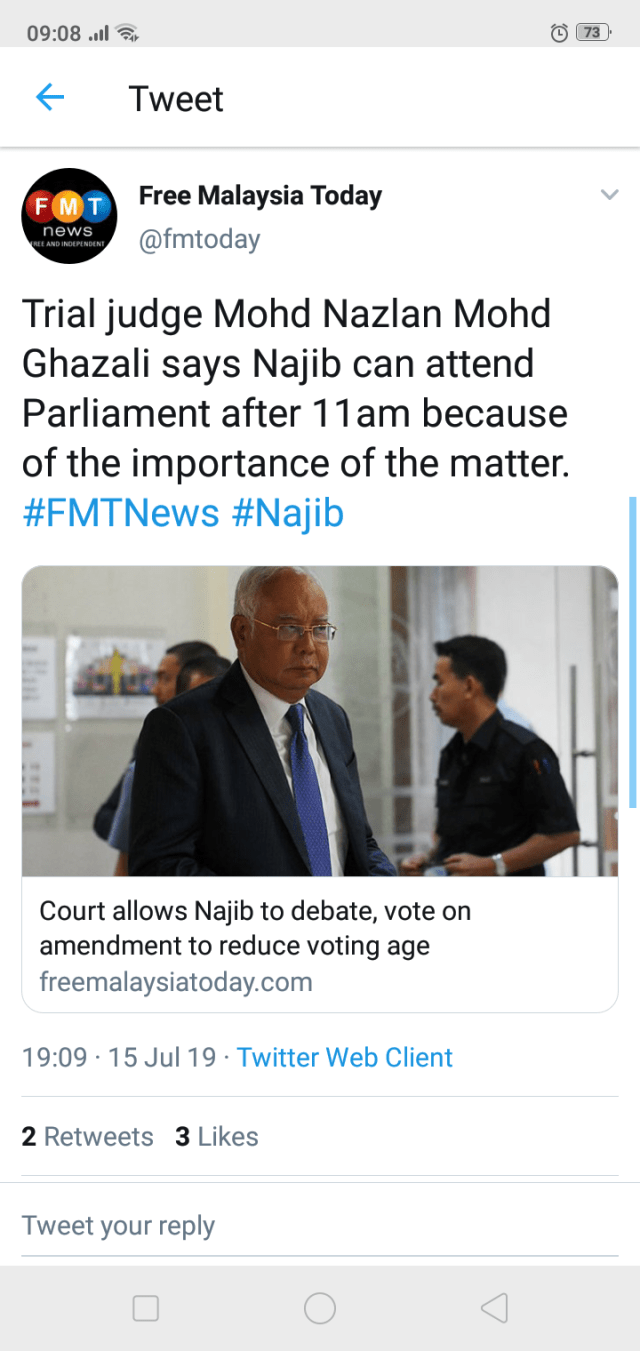The height and width of the screenshot is (1351, 640).
Task: Open the Free Malaysia Today account name
Action: pyautogui.click(x=260, y=196)
